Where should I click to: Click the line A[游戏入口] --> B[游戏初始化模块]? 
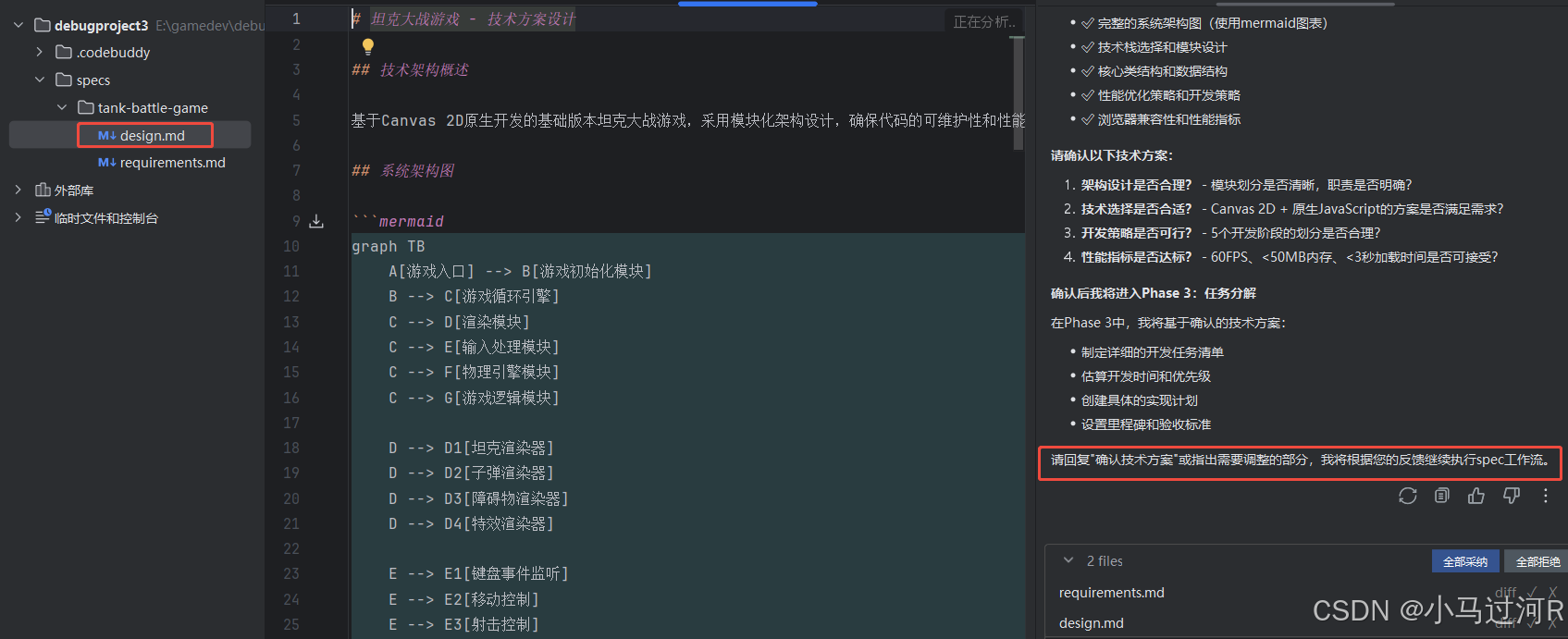point(520,271)
